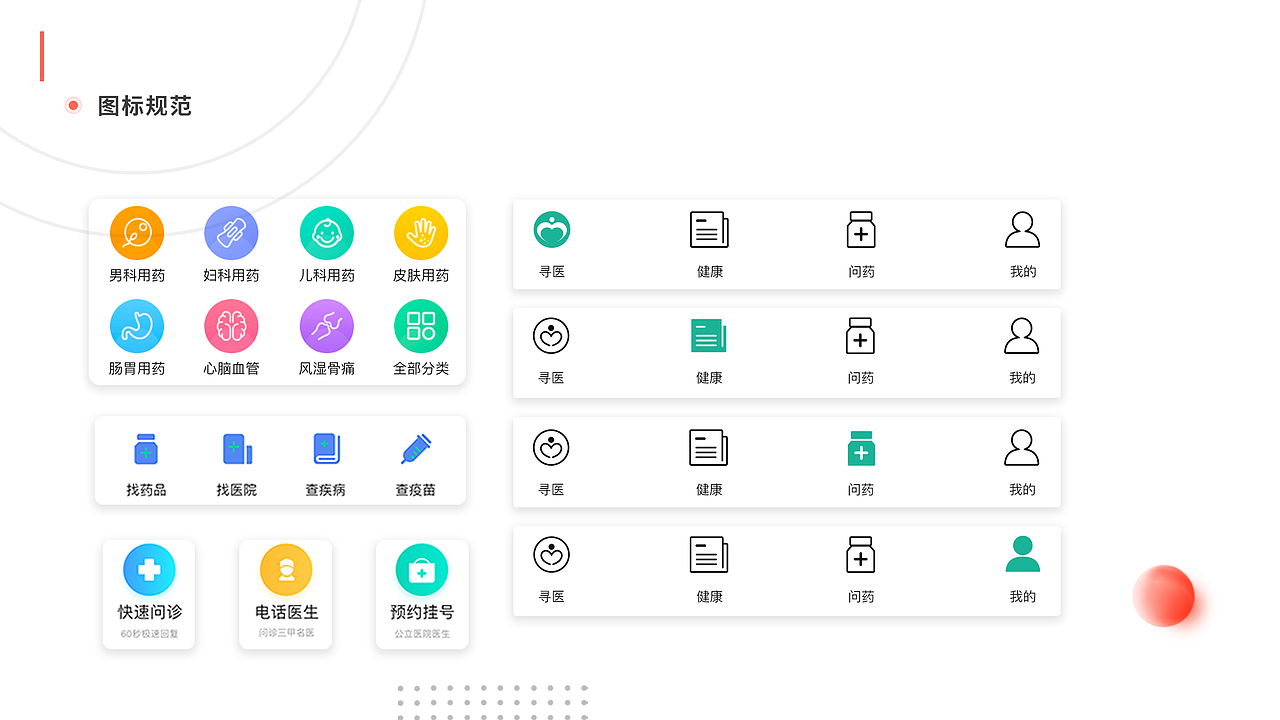Select the green highlighted 问药 tab
Viewport: 1280px width, 720px height.
tap(861, 462)
